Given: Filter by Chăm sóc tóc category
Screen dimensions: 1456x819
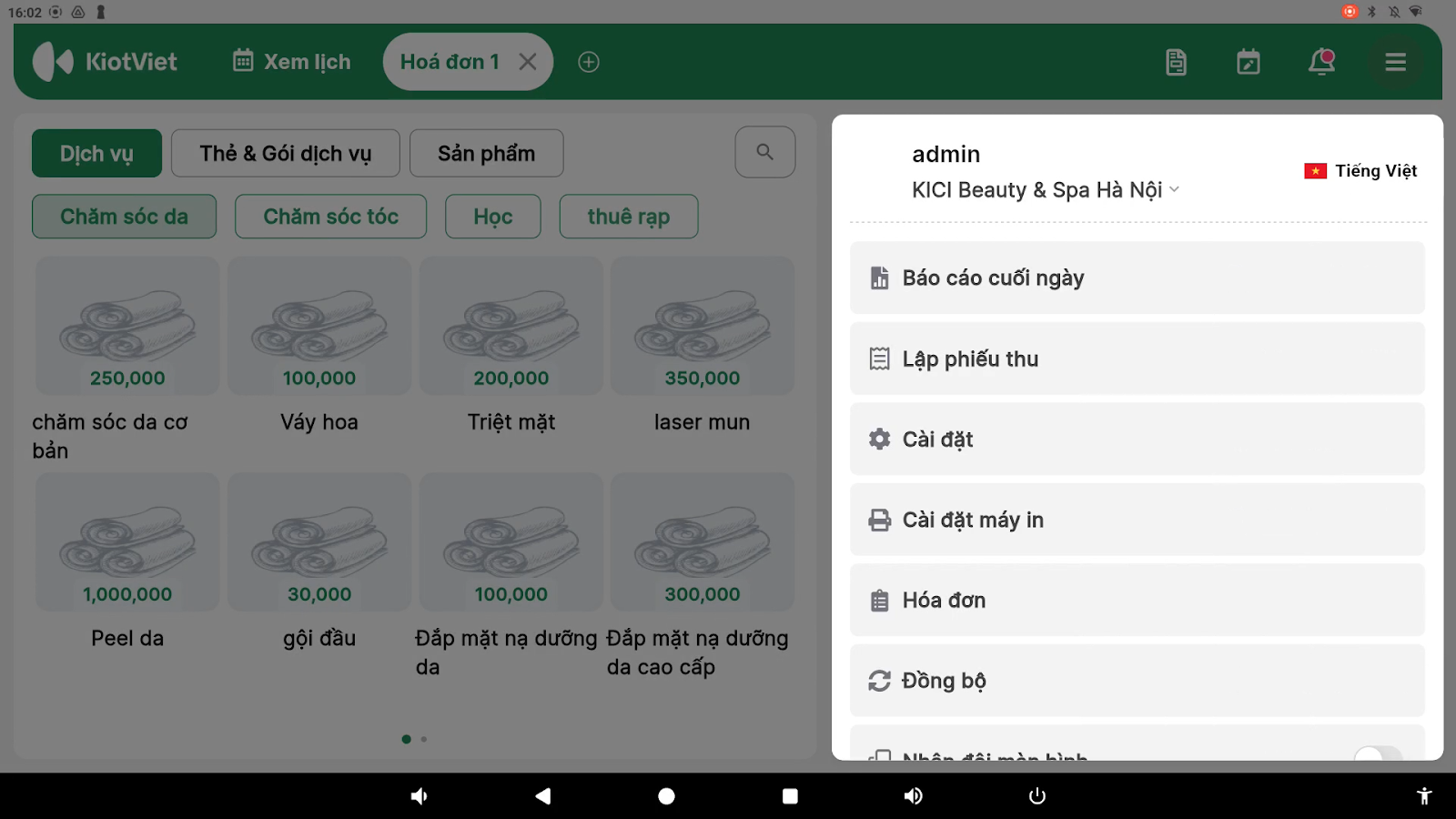Looking at the screenshot, I should [x=331, y=217].
